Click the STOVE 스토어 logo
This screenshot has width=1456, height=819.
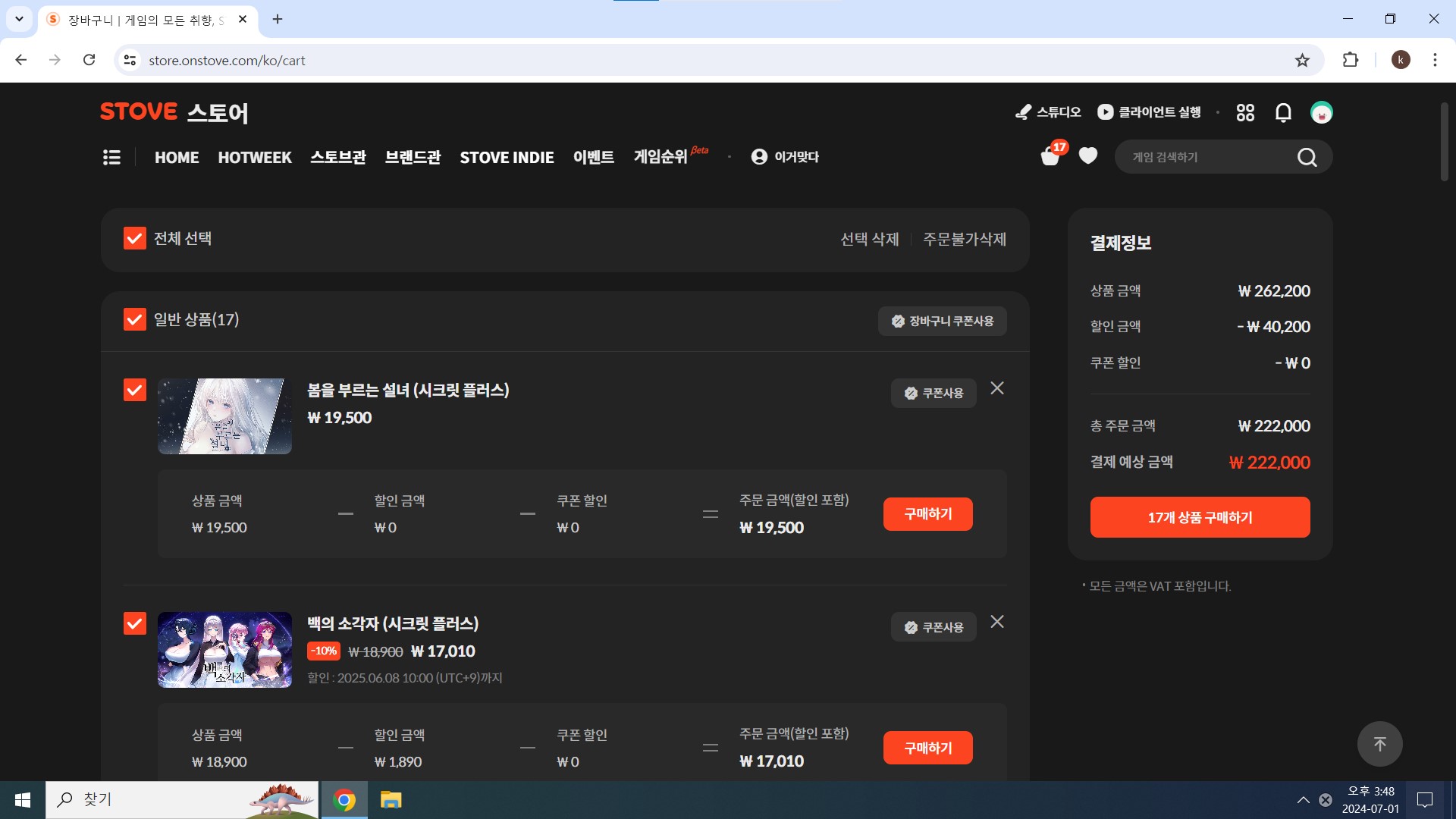click(174, 112)
